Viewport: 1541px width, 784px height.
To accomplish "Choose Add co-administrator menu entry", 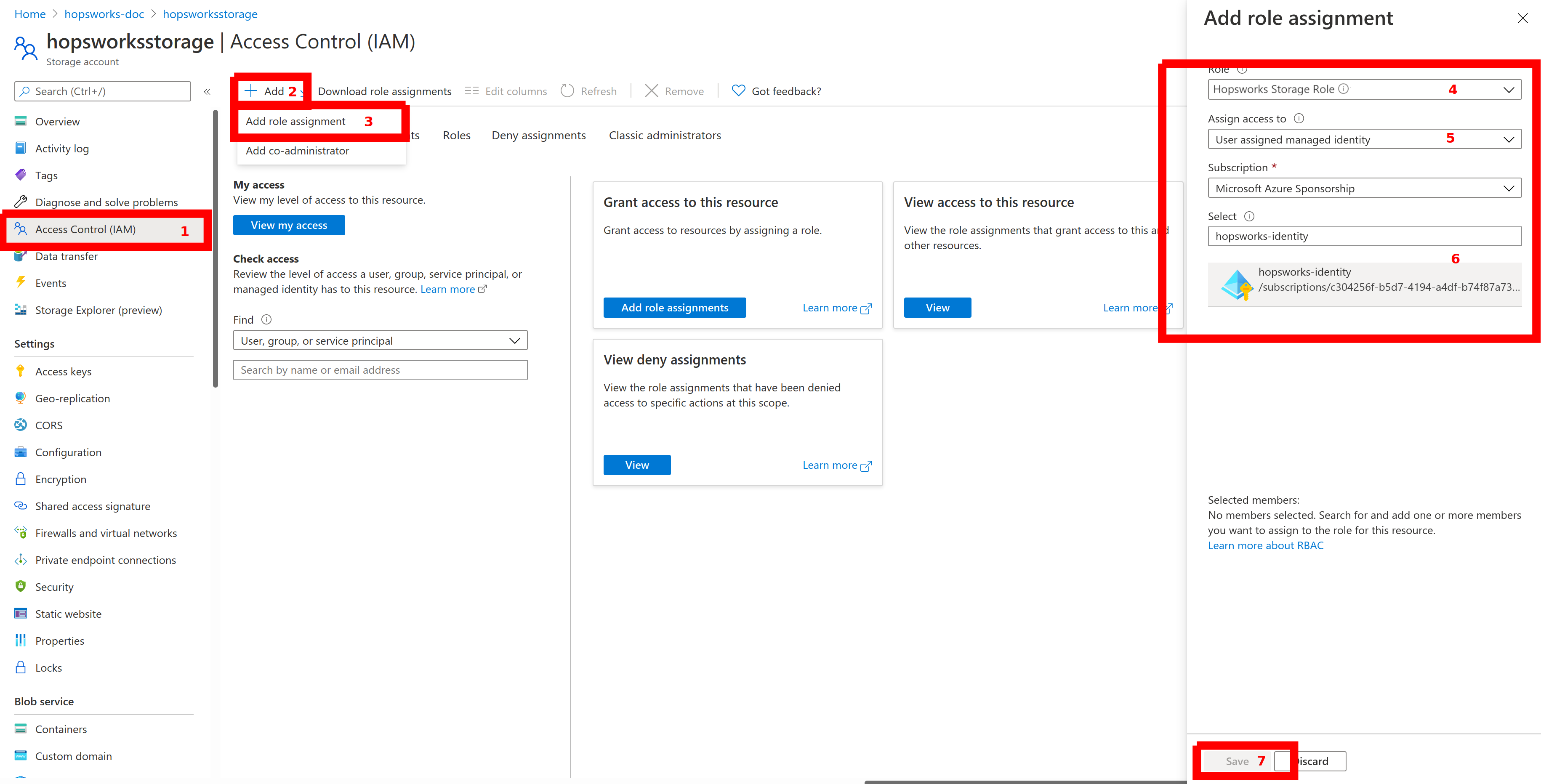I will 297,151.
